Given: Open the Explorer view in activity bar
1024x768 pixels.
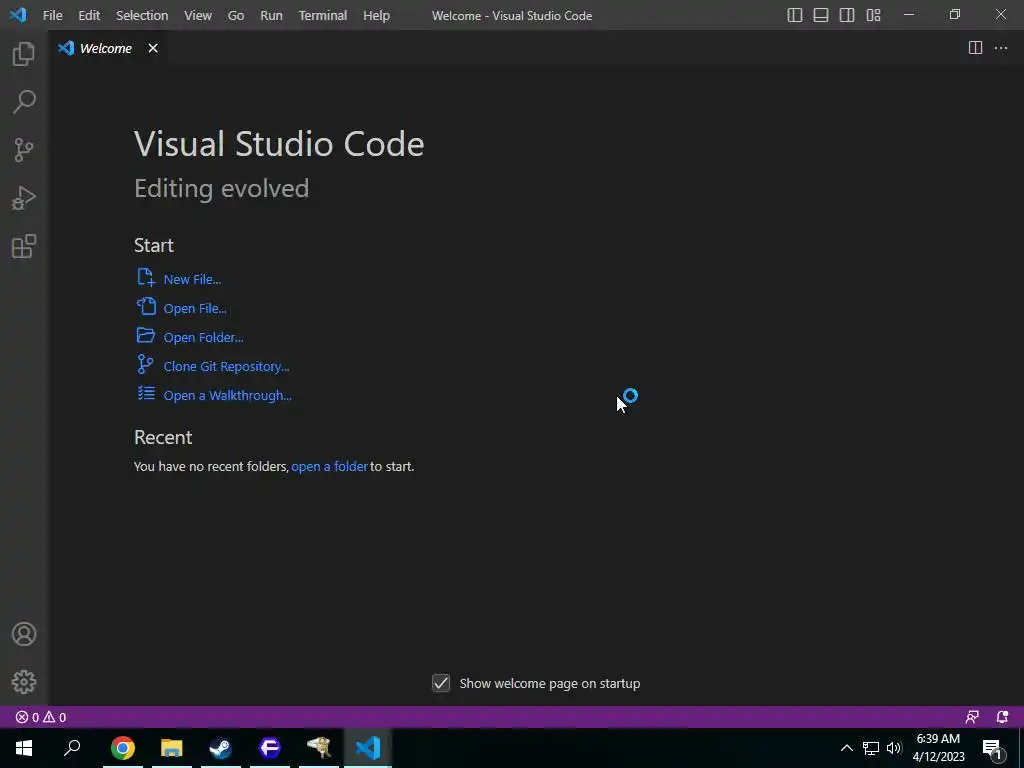Looking at the screenshot, I should 24,54.
